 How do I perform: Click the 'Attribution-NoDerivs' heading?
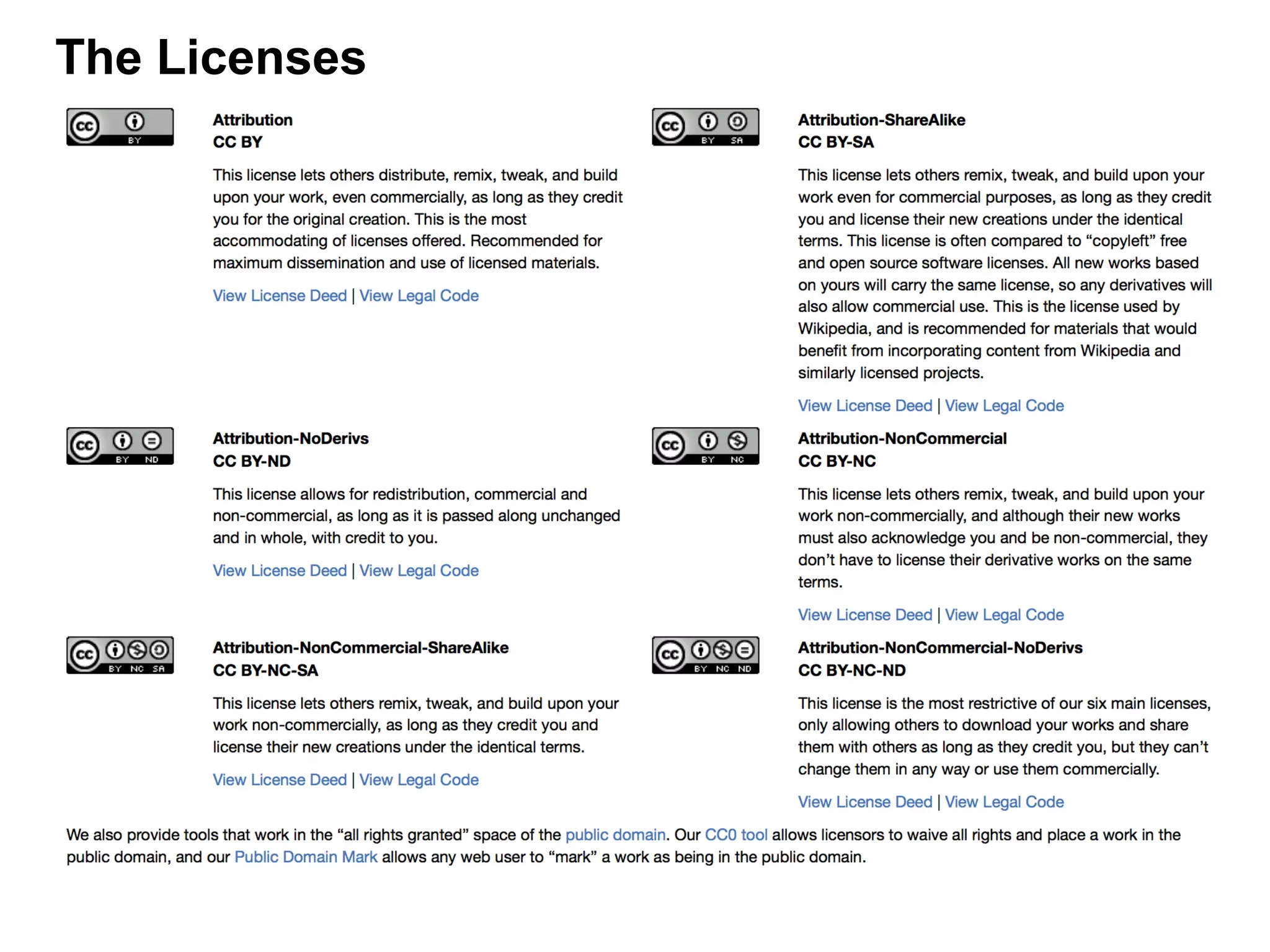(291, 438)
